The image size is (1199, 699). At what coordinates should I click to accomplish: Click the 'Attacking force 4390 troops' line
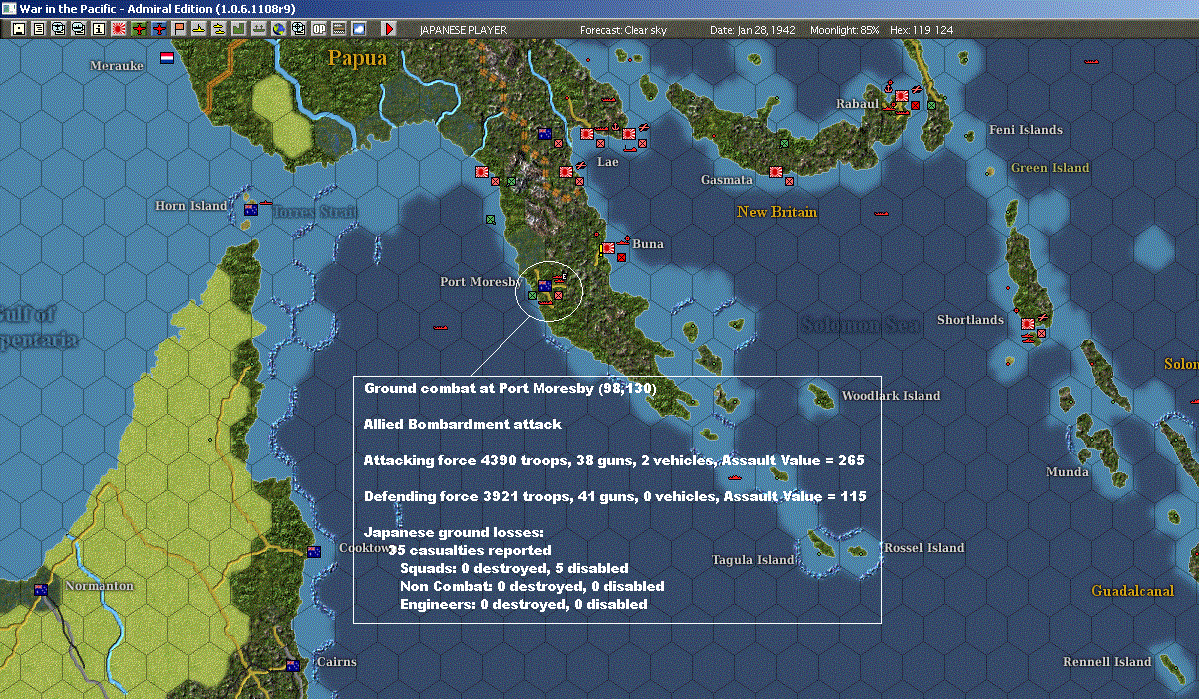pos(614,460)
